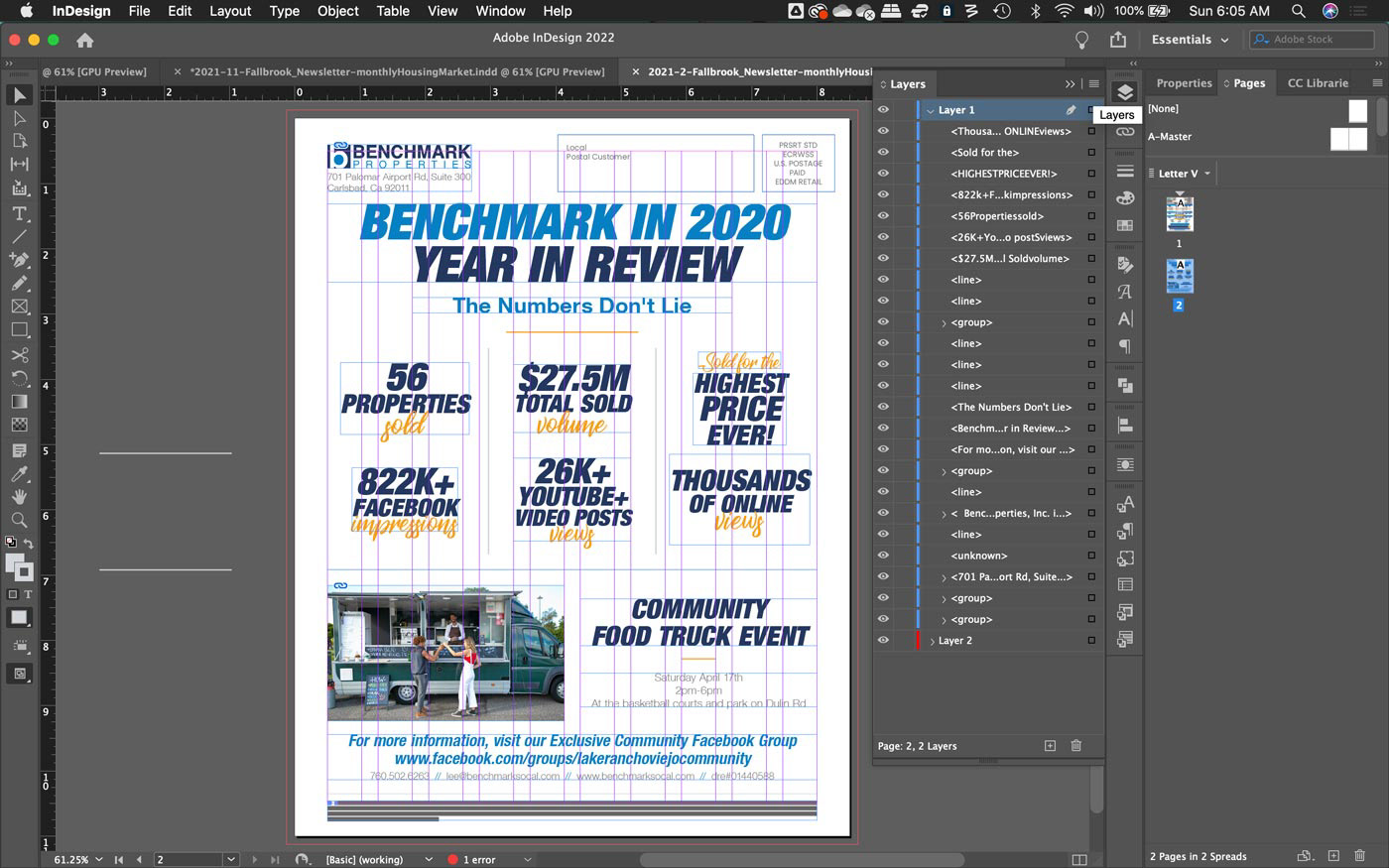The height and width of the screenshot is (868, 1389).
Task: Open the preflight error dropdown arrow
Action: [527, 859]
